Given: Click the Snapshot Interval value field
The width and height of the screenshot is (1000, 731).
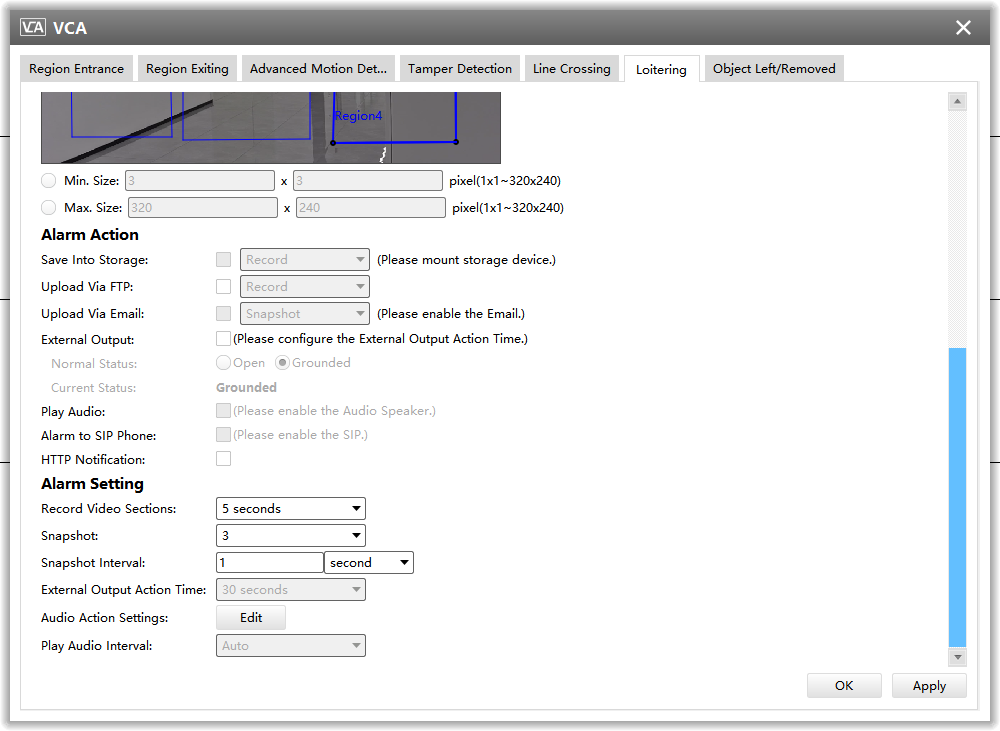Looking at the screenshot, I should (269, 563).
